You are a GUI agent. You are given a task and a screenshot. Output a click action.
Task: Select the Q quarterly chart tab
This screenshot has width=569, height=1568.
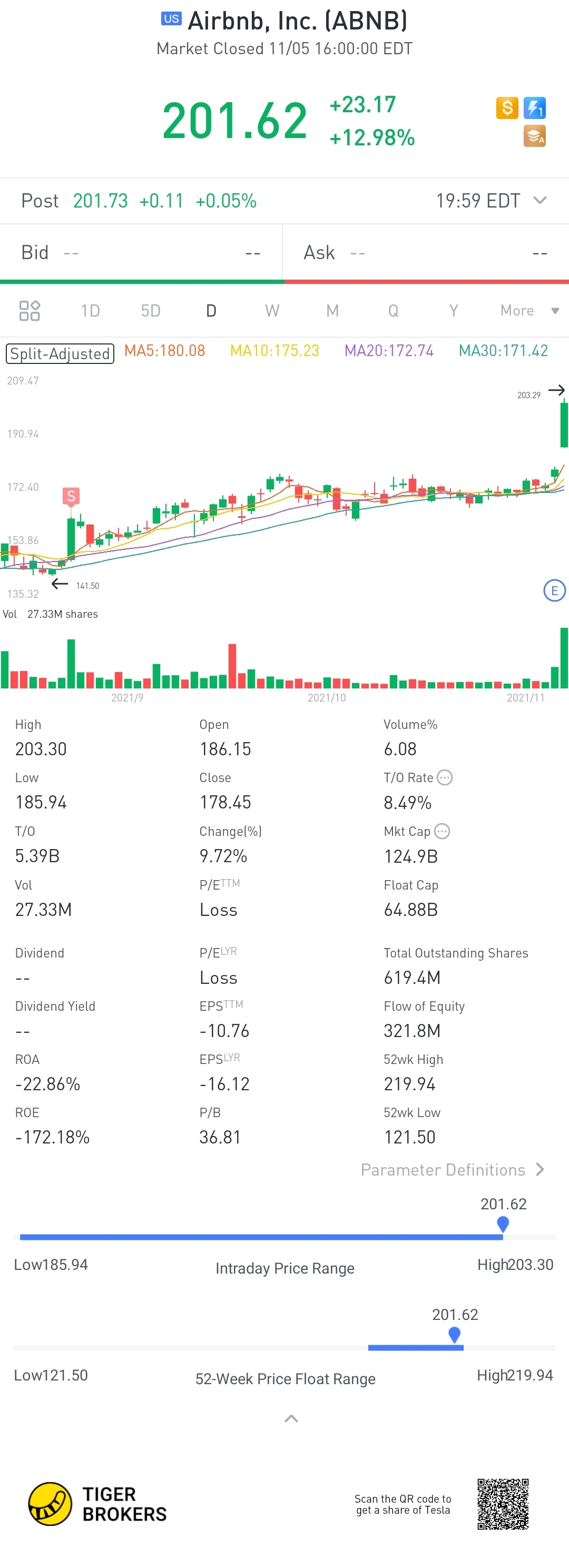(393, 310)
